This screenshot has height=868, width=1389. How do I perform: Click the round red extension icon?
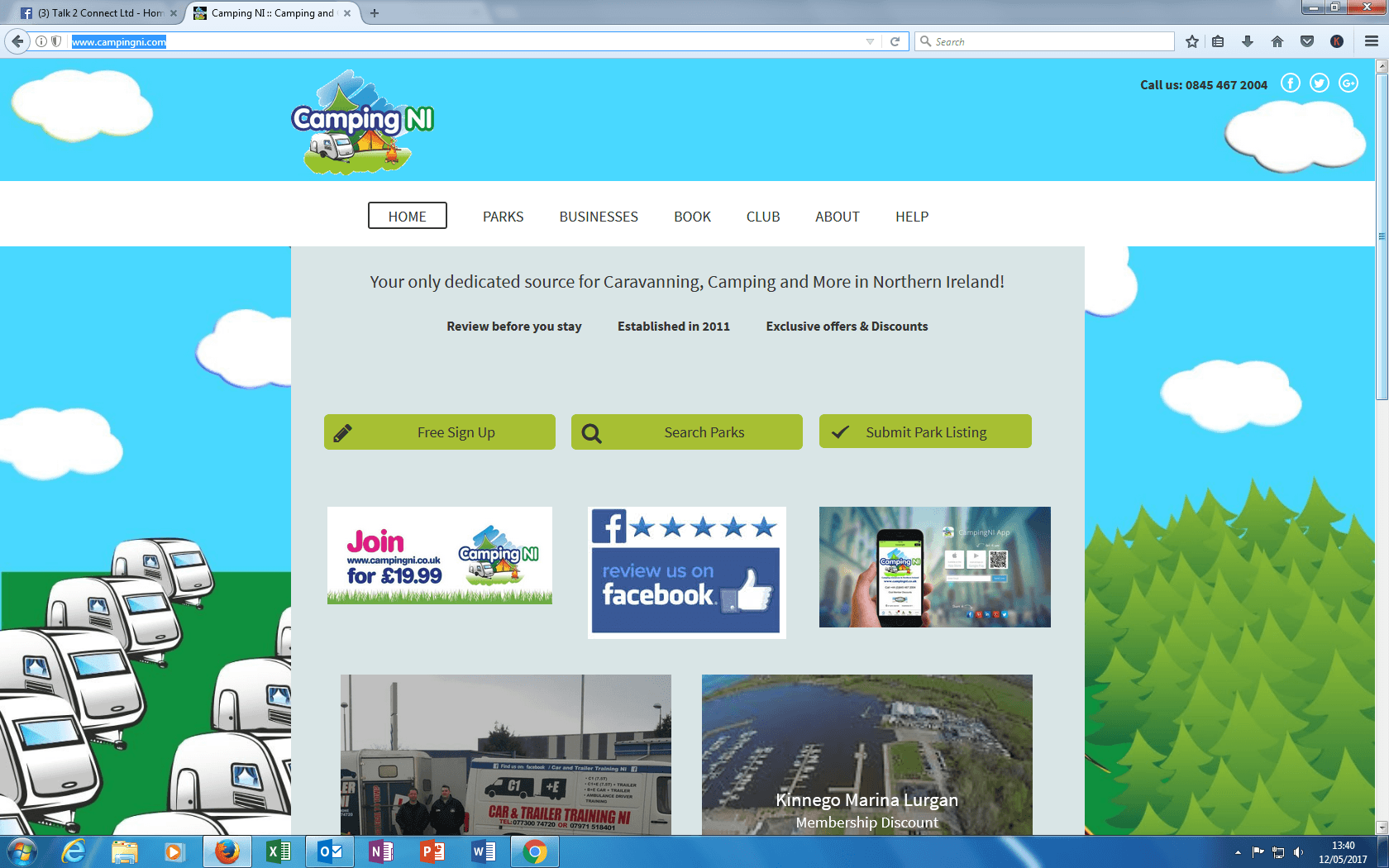(x=1337, y=41)
